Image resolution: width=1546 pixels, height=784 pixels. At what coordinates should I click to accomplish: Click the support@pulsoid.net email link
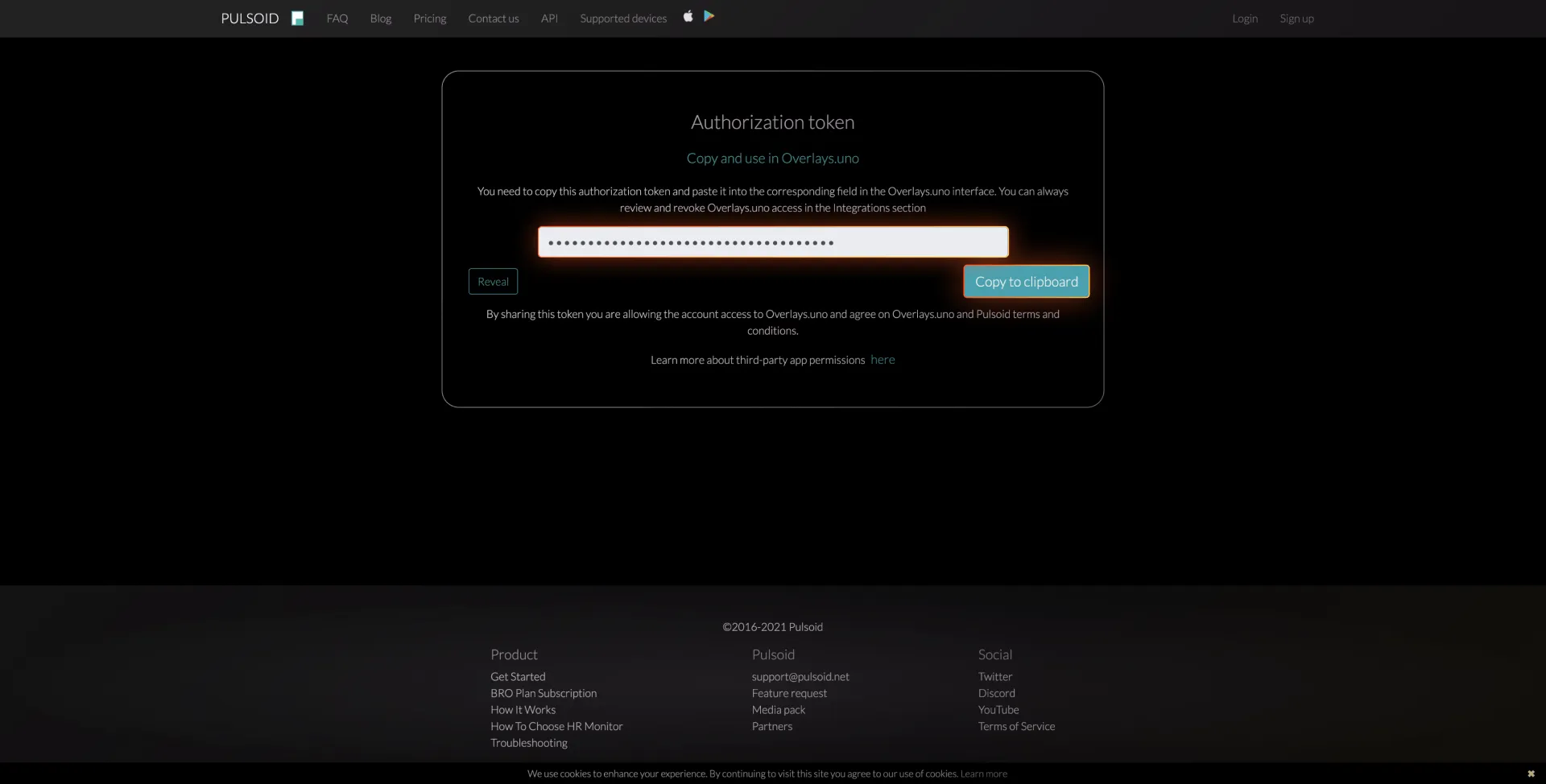point(800,677)
